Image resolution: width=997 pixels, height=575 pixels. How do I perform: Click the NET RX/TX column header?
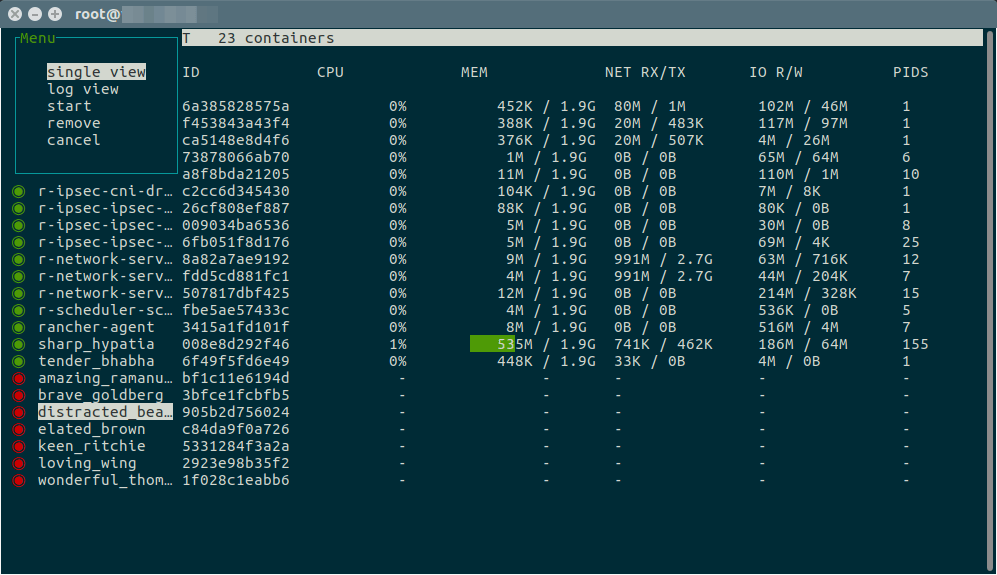click(645, 72)
